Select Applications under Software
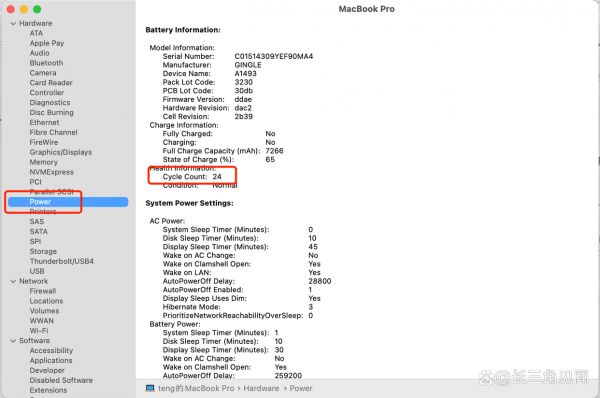 [51, 360]
